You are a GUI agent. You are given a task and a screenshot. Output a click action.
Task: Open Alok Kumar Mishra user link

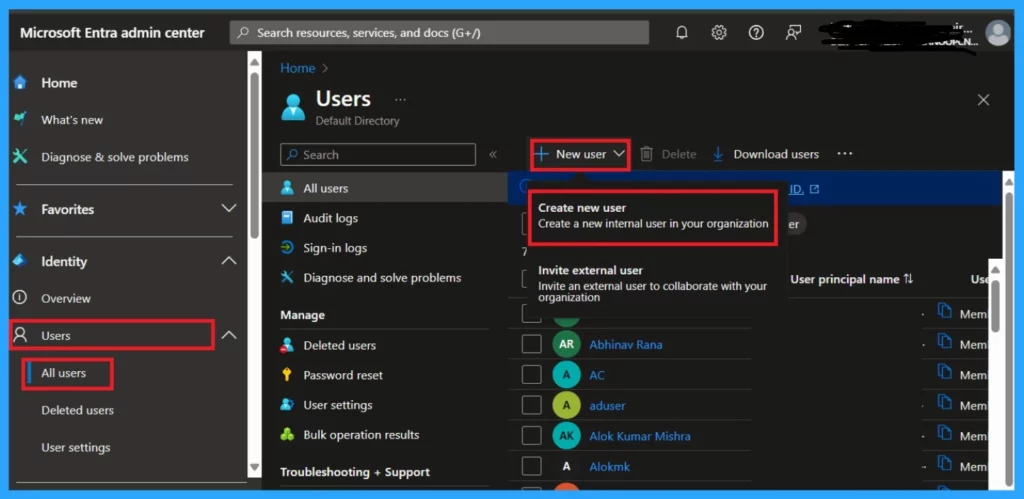point(639,436)
